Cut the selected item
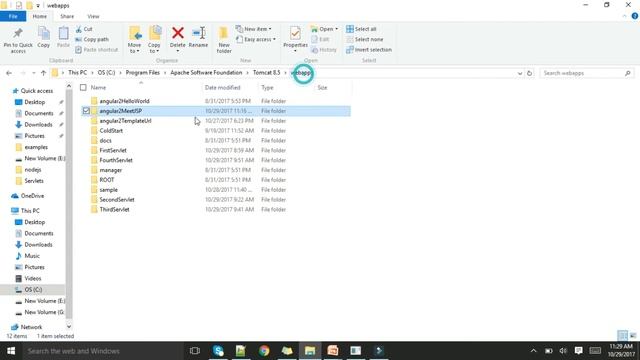The width and height of the screenshot is (640, 360). click(x=84, y=29)
